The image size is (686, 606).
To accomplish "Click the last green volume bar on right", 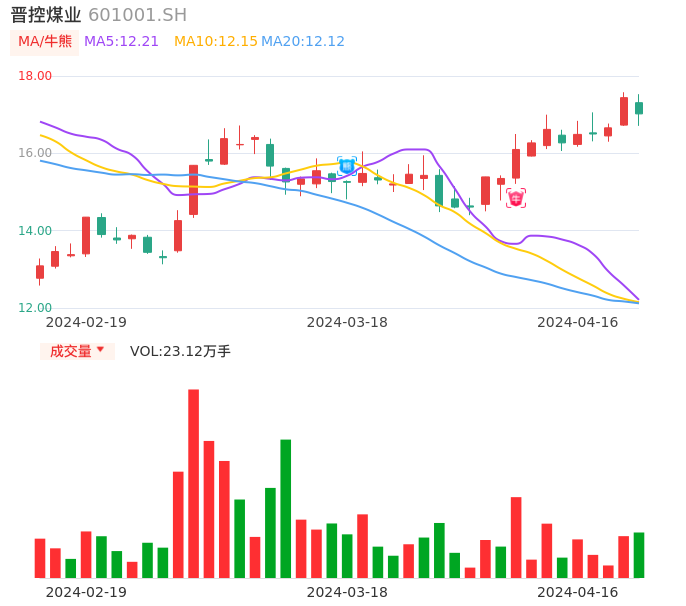I will point(639,555).
